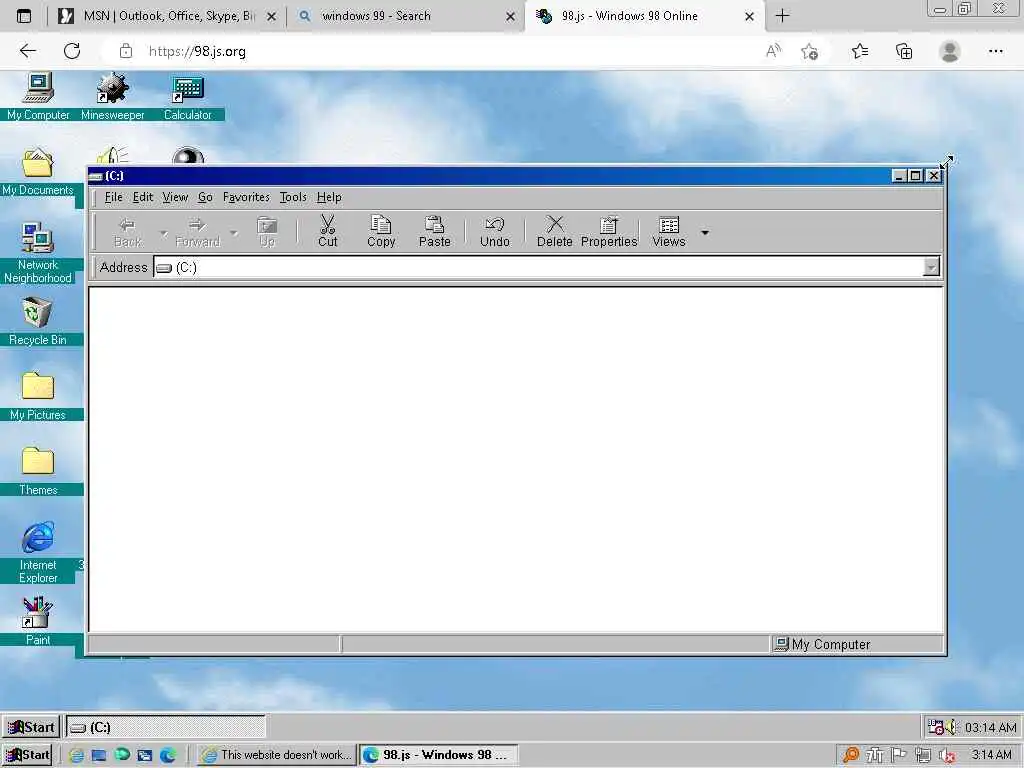Click the 98.js - Windows 98 taskbar button
This screenshot has width=1024, height=768.
pos(438,755)
